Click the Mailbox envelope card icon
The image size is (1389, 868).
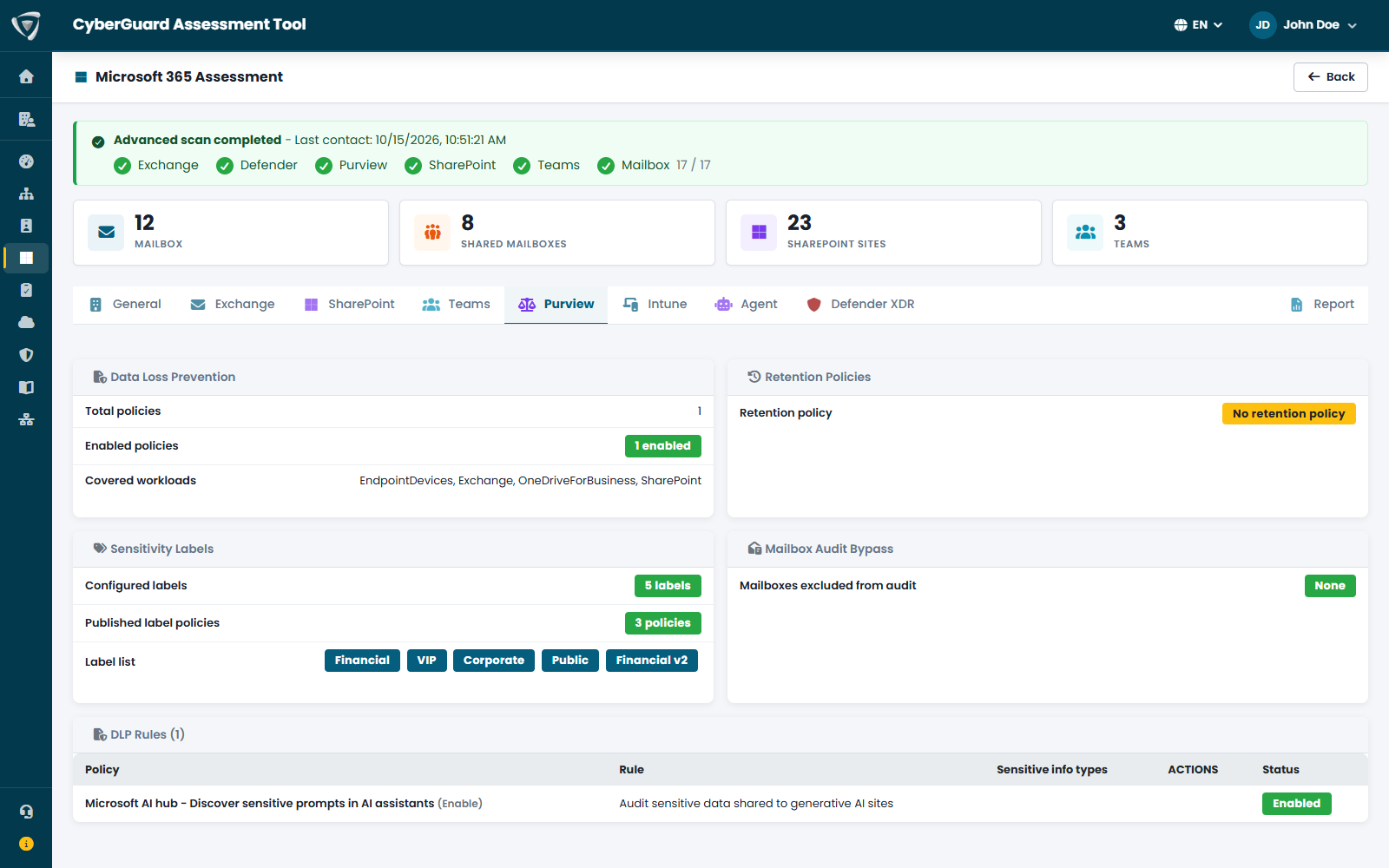(106, 233)
